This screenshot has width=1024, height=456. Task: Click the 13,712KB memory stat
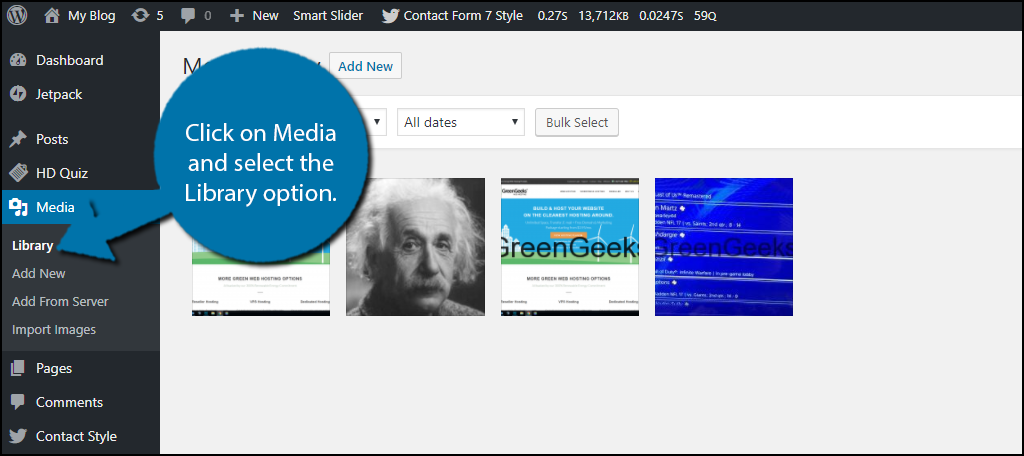point(603,16)
